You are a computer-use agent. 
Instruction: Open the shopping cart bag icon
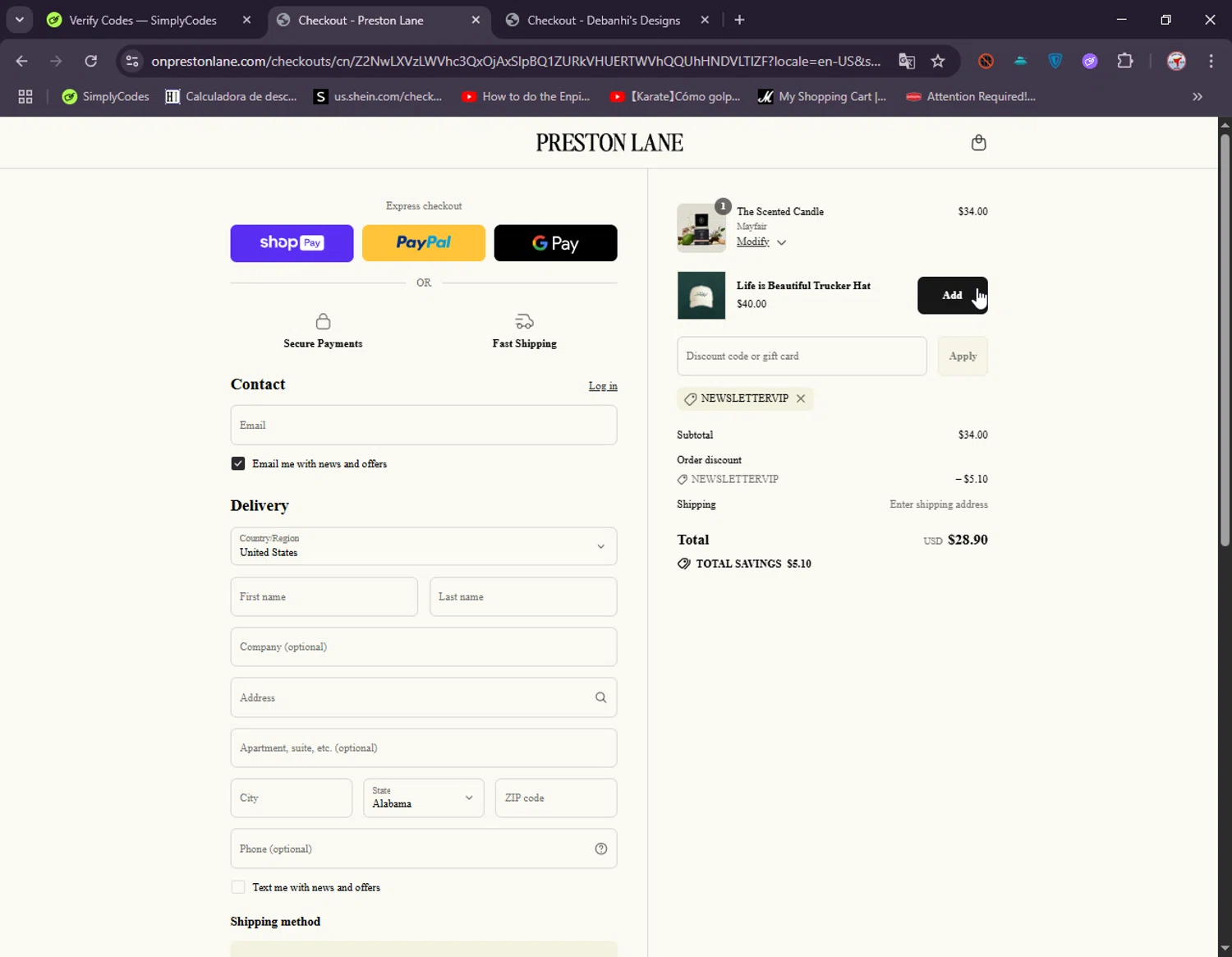[978, 143]
